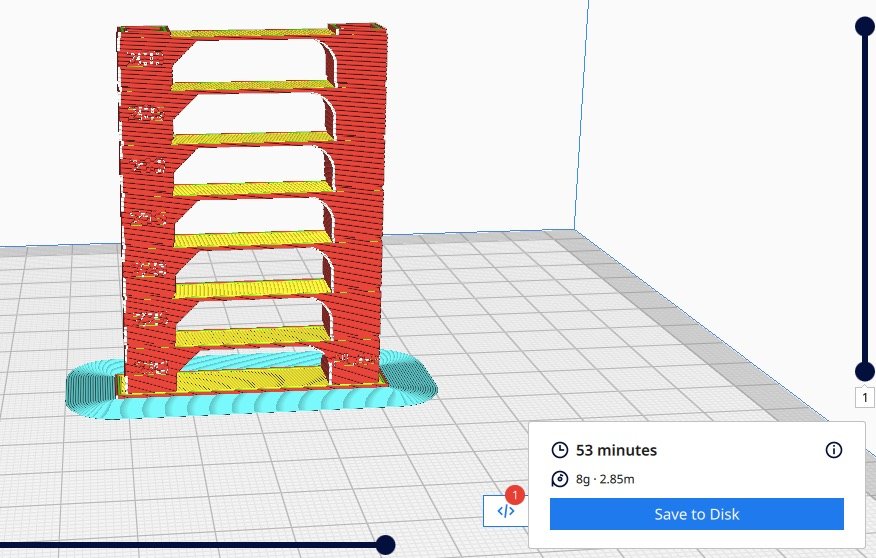
Task: Click the horizontal path slider handle
Action: [x=384, y=545]
